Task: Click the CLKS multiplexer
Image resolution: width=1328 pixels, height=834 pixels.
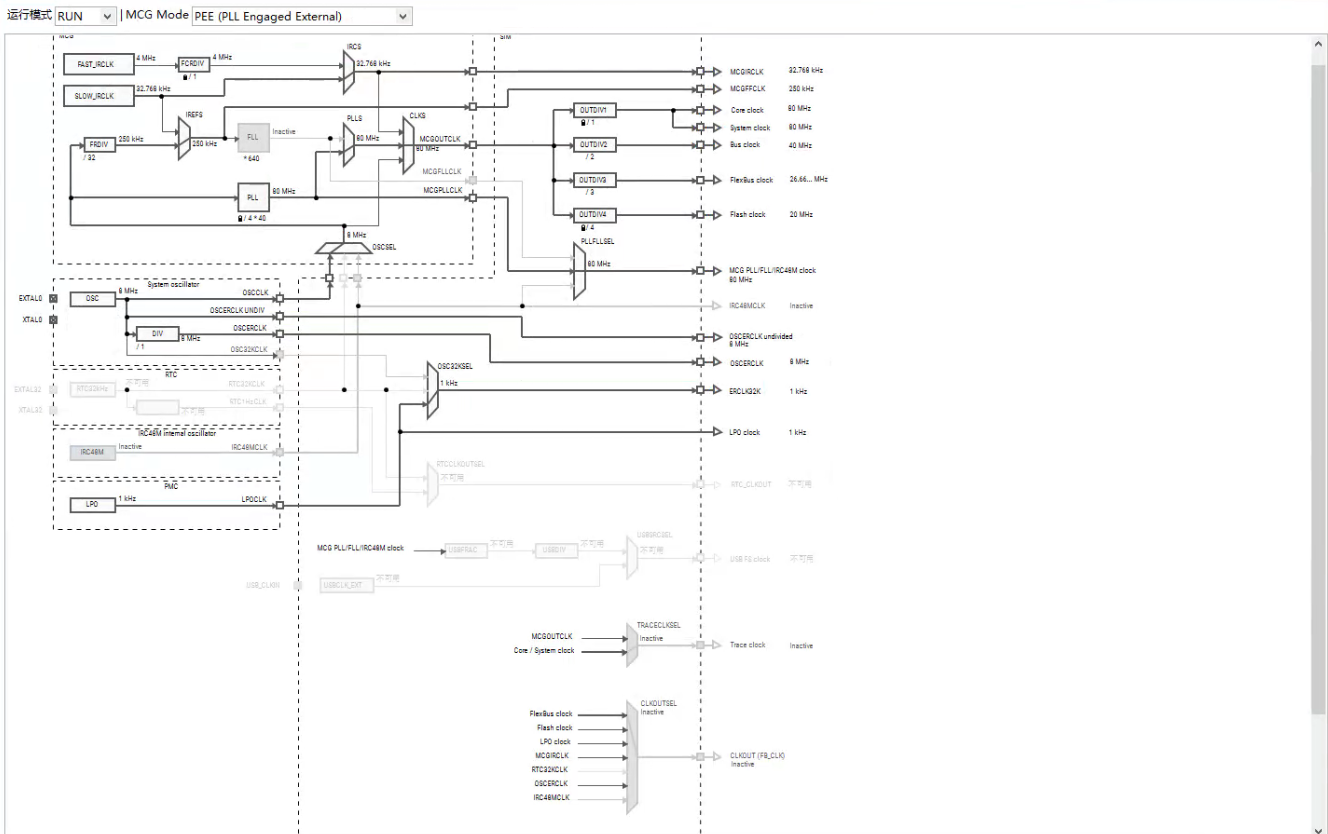Action: pos(408,145)
